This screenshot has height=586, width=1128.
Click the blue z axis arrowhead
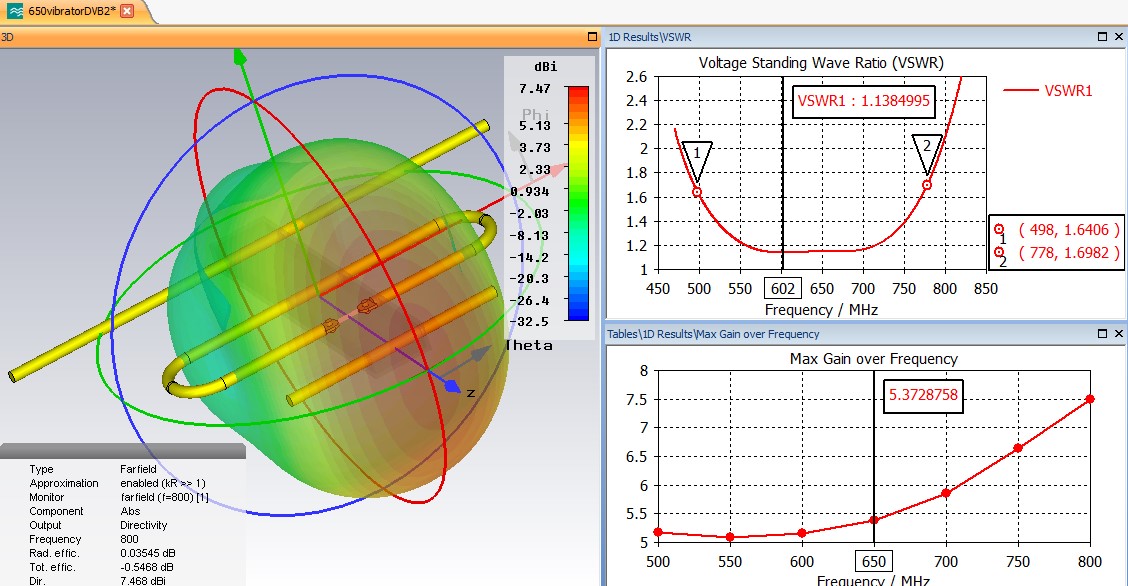point(452,387)
